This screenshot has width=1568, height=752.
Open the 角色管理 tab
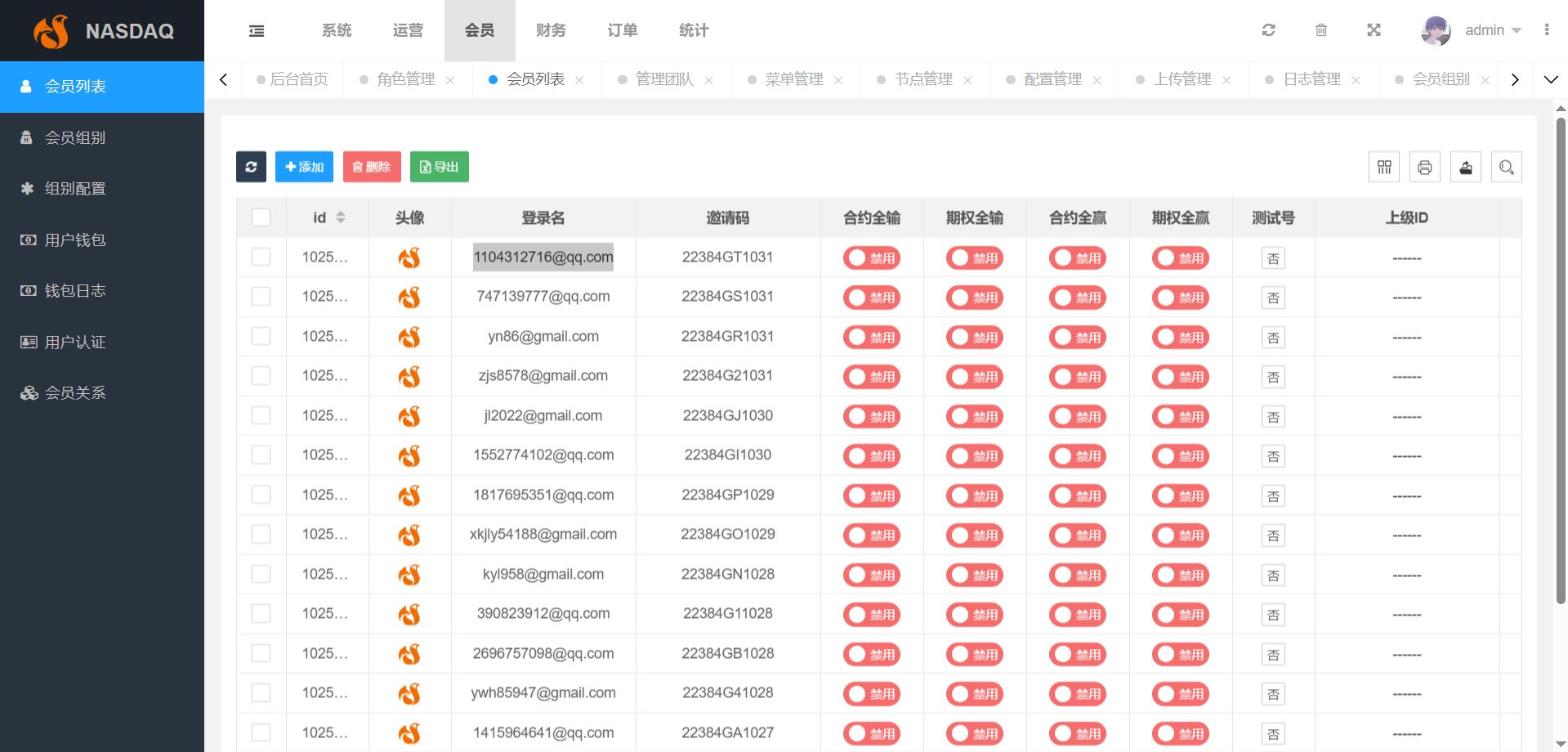[405, 79]
